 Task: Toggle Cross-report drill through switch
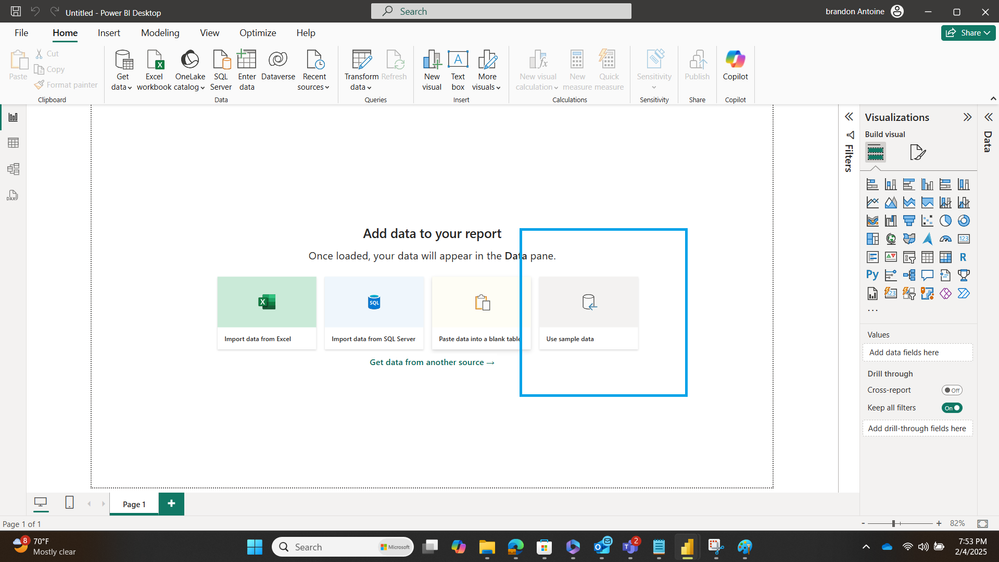952,390
